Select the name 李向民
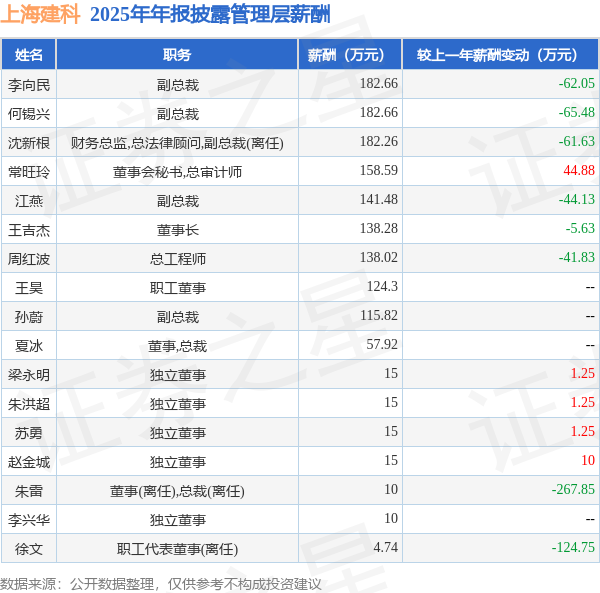This screenshot has height=593, width=600. click(29, 85)
